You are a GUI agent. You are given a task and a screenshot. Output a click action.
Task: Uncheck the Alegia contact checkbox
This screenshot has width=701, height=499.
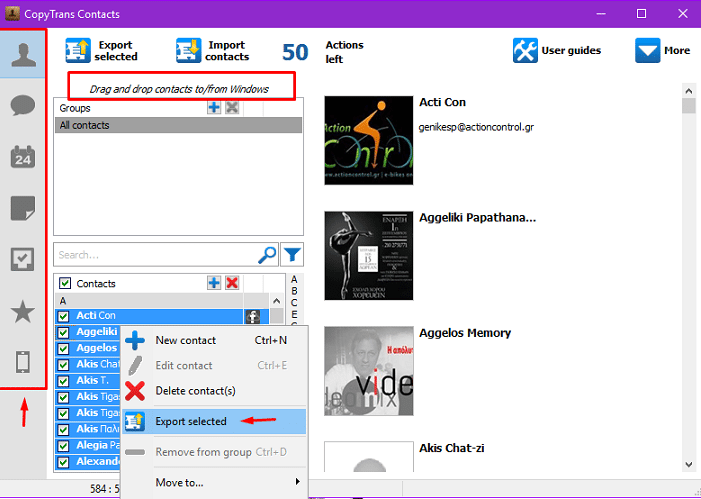(x=63, y=446)
